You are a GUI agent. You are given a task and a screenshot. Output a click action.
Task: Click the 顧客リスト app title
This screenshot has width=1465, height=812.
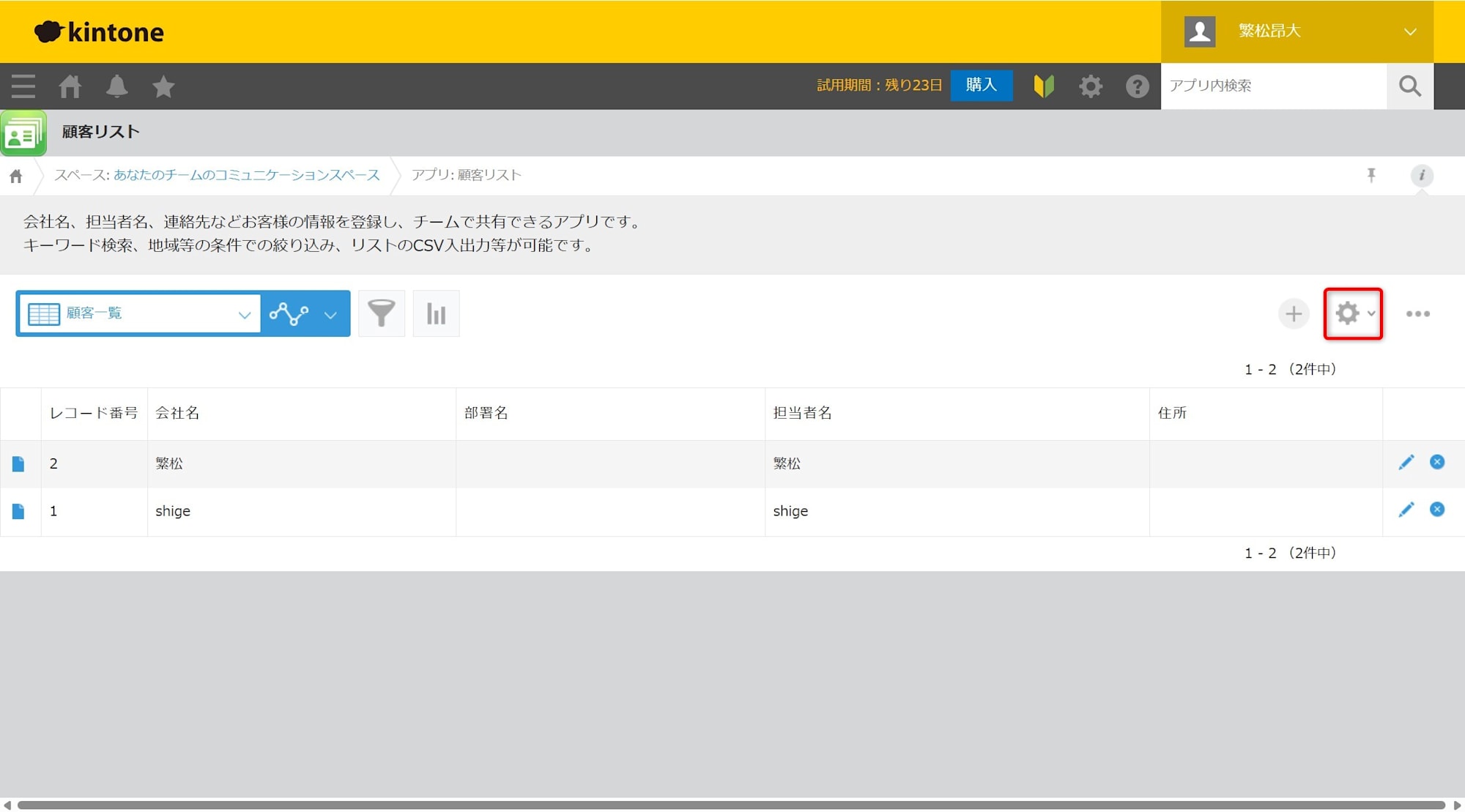click(101, 132)
